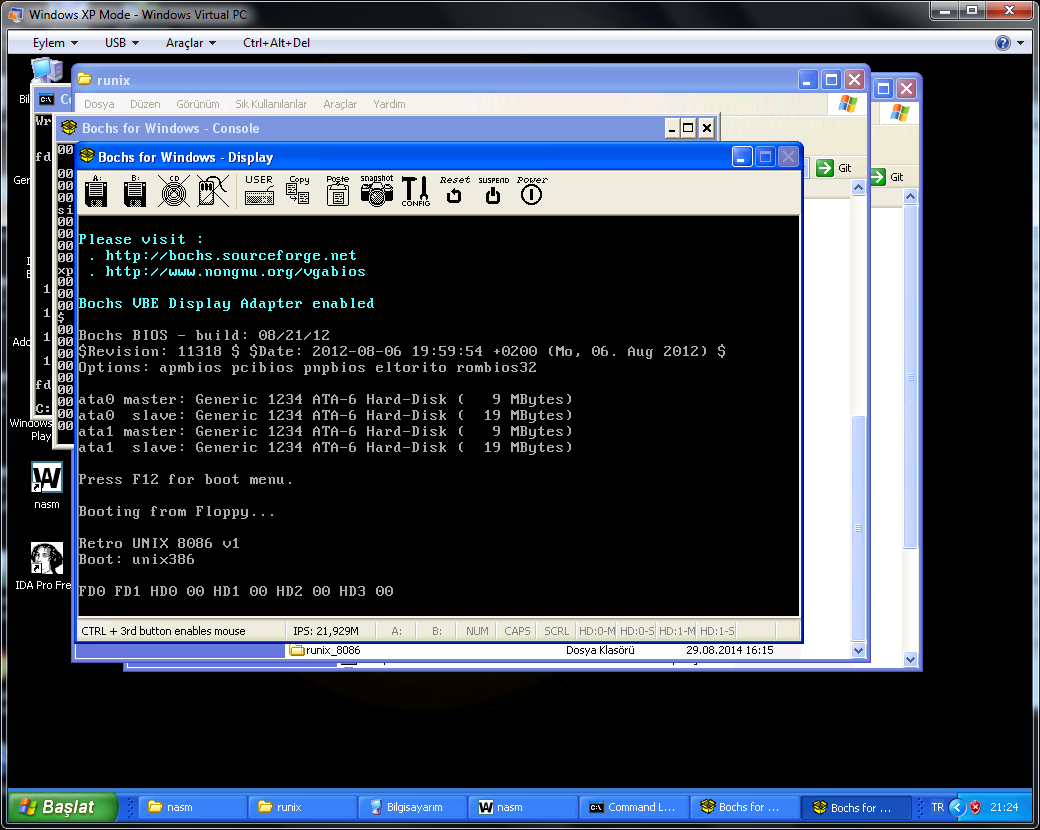This screenshot has height=830, width=1040.
Task: Open the IDA Pro Free desktop icon
Action: pyautogui.click(x=47, y=558)
